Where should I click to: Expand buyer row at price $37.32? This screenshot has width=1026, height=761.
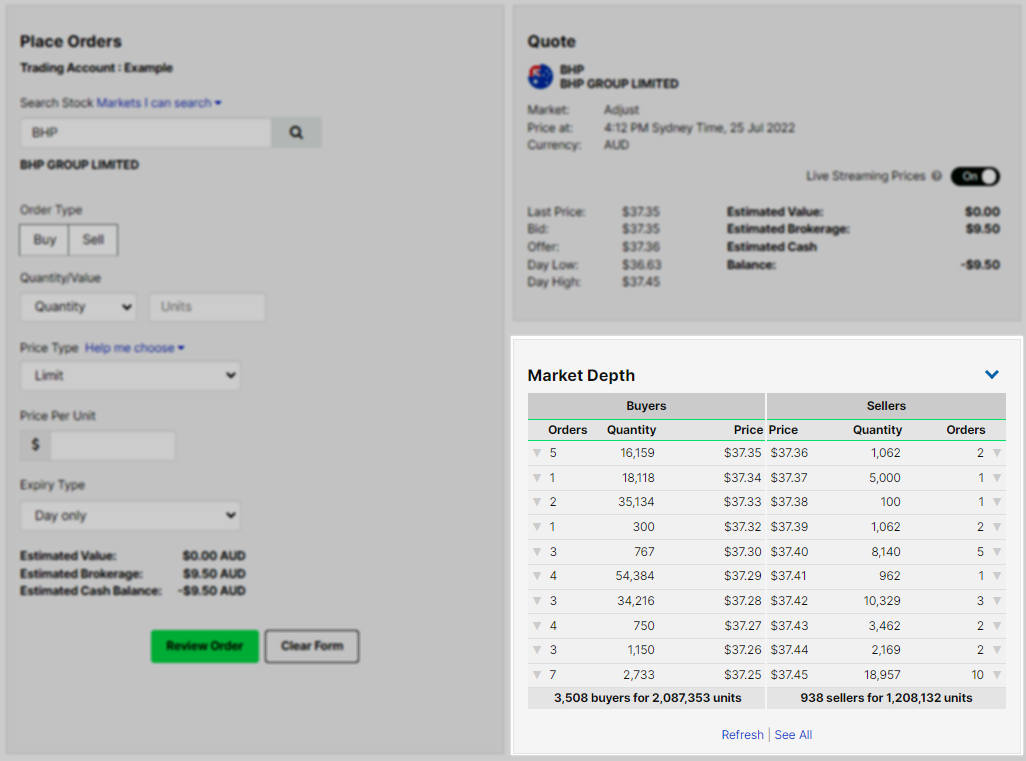(x=537, y=527)
